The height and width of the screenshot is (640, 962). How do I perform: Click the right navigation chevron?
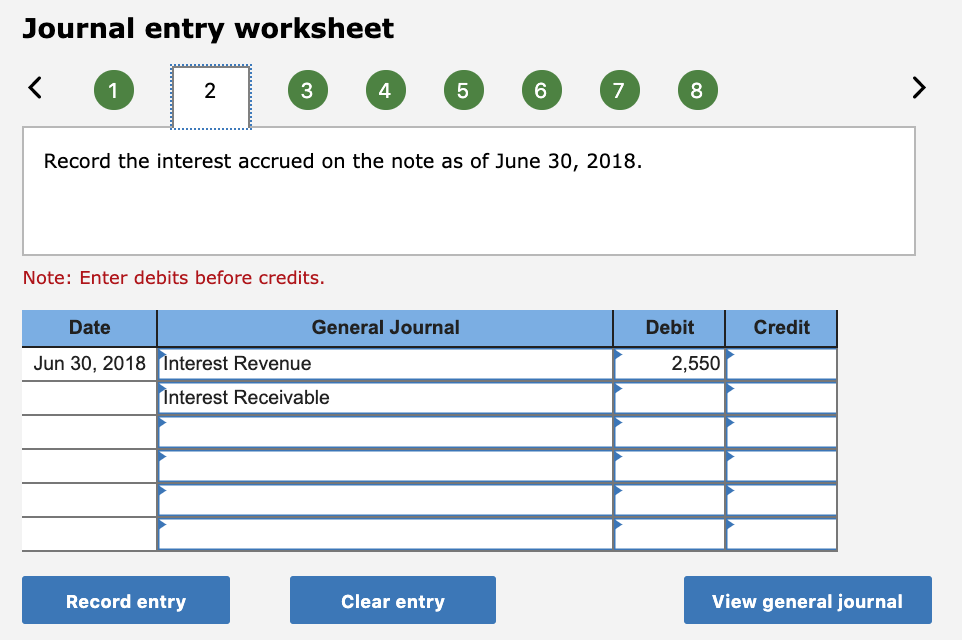click(x=918, y=88)
